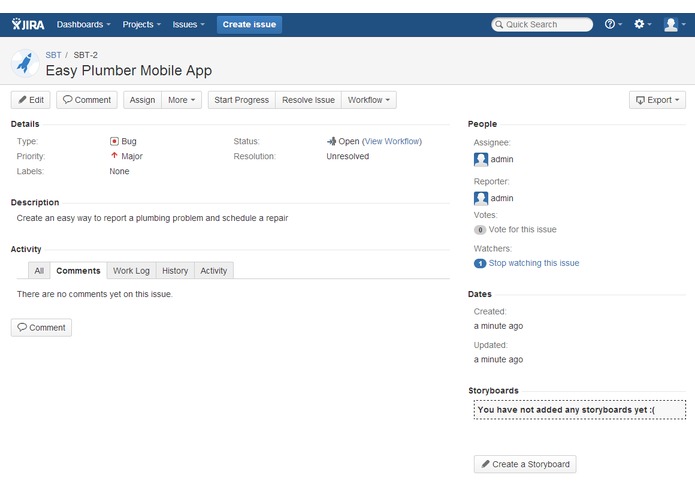Screen dimensions: 695x494
Task: Switch to the All activity tab
Action: [x=39, y=271]
